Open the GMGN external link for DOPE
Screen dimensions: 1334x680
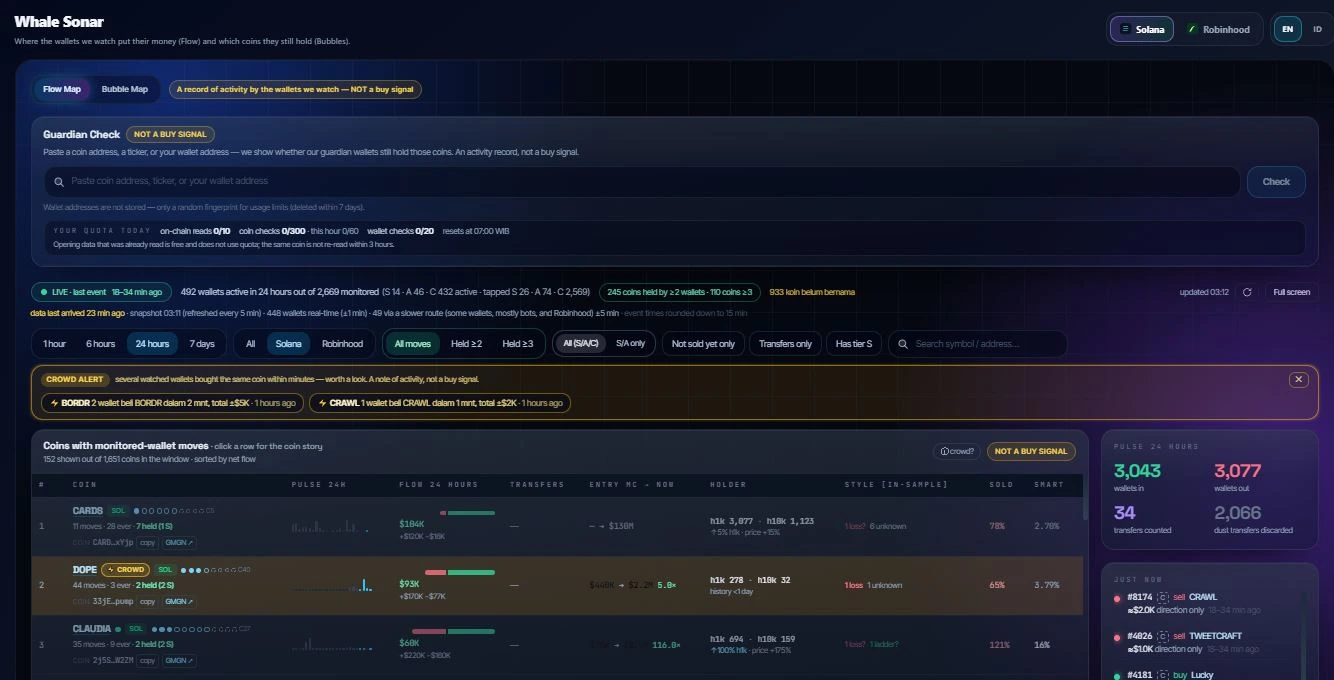179,601
